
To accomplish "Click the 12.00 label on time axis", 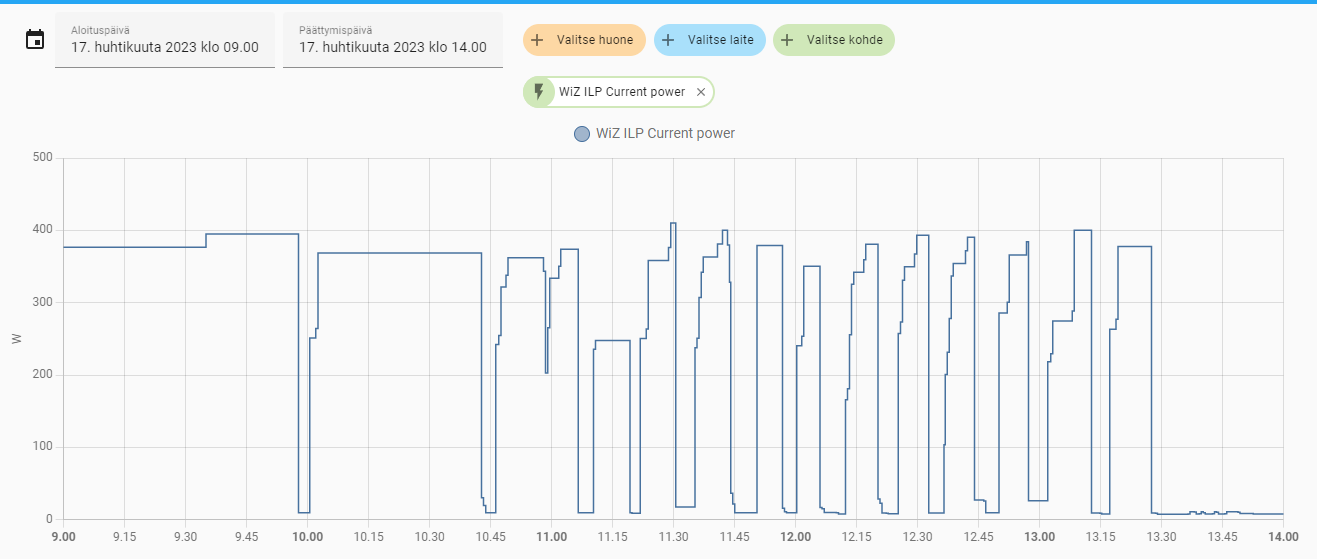I will 796,537.
